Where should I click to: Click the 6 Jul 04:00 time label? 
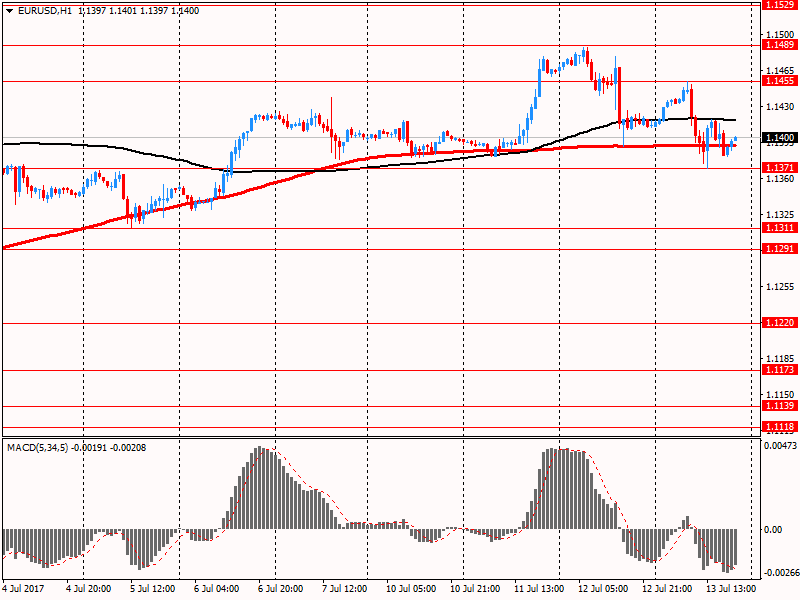[216, 588]
